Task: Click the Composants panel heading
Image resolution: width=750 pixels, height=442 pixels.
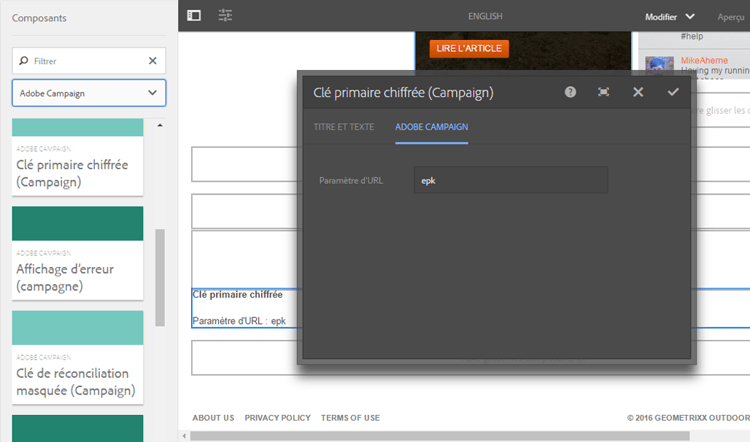Action: point(39,18)
